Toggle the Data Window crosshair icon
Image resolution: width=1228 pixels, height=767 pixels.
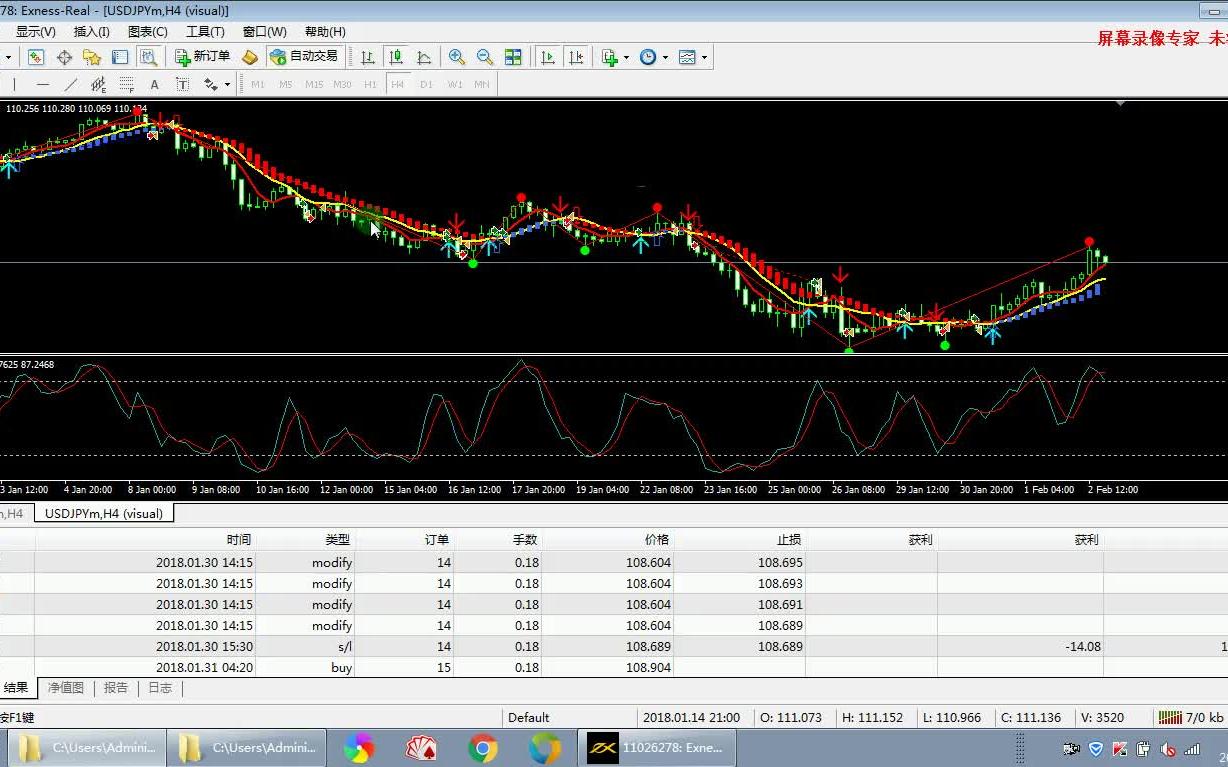coord(64,57)
